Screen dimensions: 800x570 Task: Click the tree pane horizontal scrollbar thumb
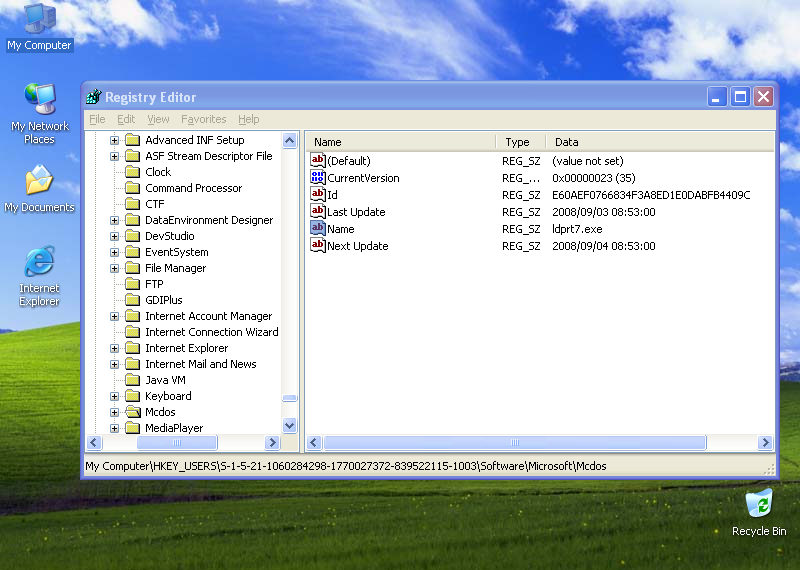[177, 442]
